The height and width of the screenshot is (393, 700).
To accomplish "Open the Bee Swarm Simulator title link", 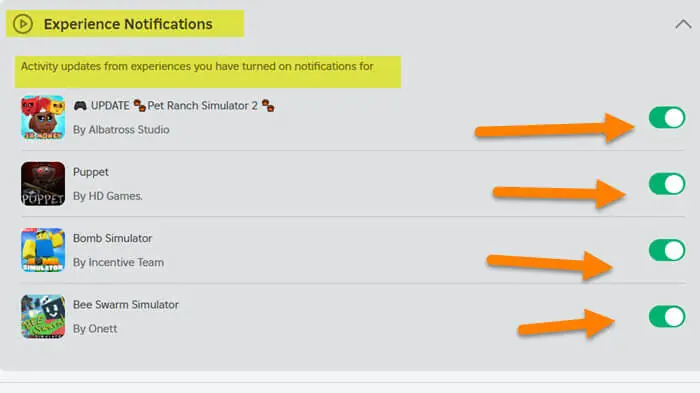I will (x=126, y=305).
